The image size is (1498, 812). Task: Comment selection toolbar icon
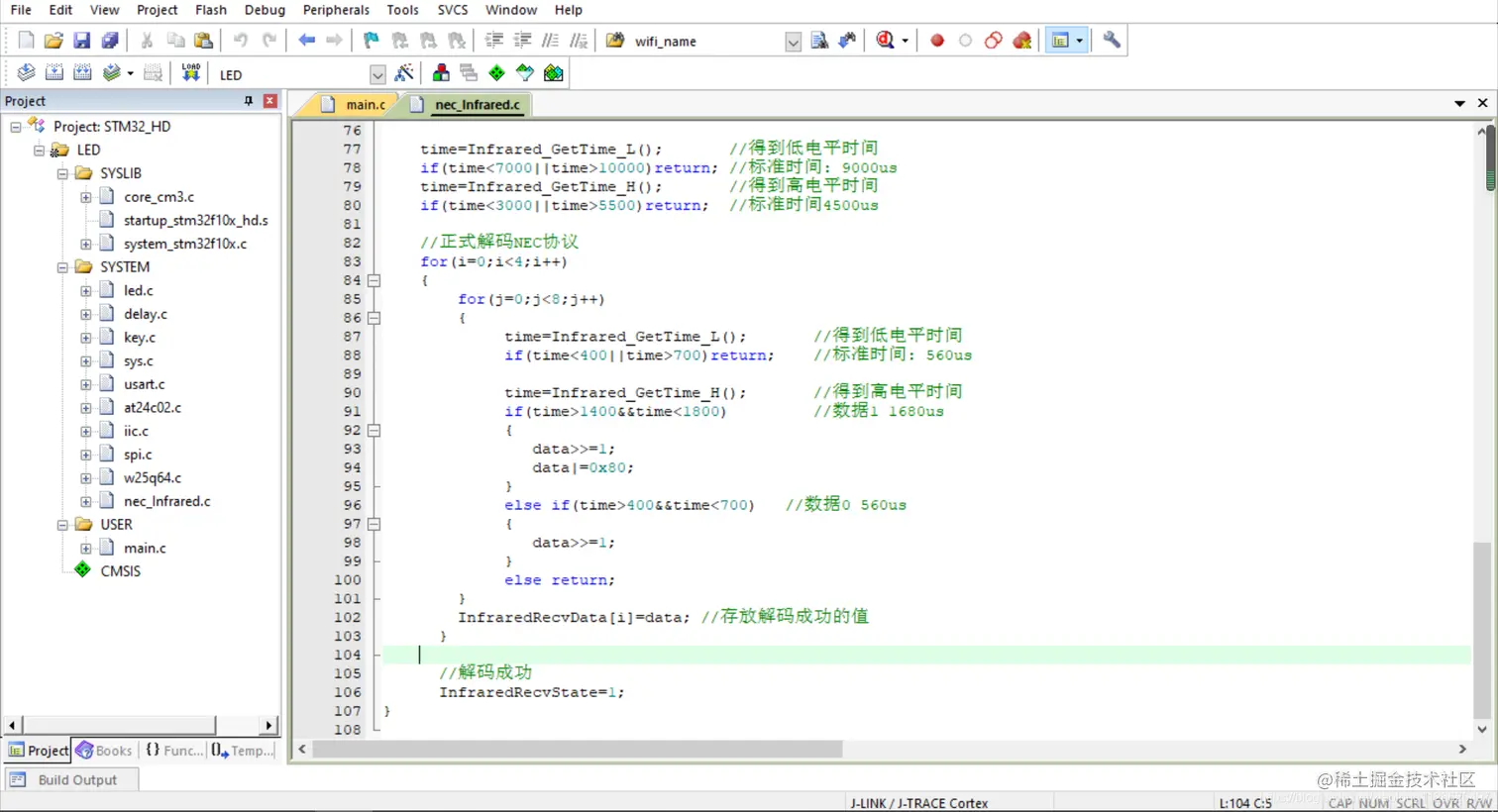pos(551,41)
